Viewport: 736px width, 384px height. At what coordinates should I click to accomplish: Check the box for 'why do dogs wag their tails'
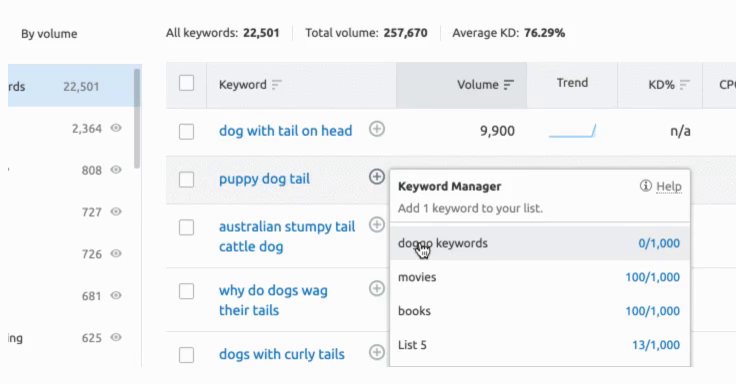(x=186, y=291)
